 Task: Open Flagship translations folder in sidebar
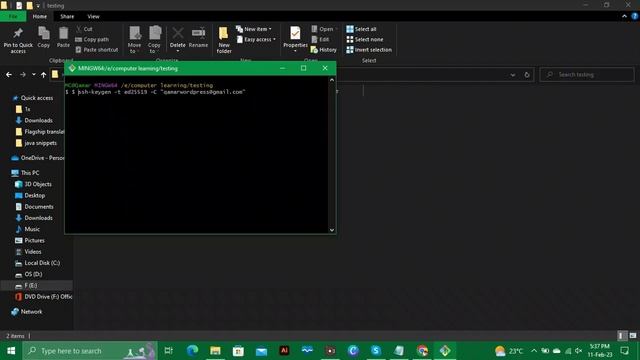[40, 132]
